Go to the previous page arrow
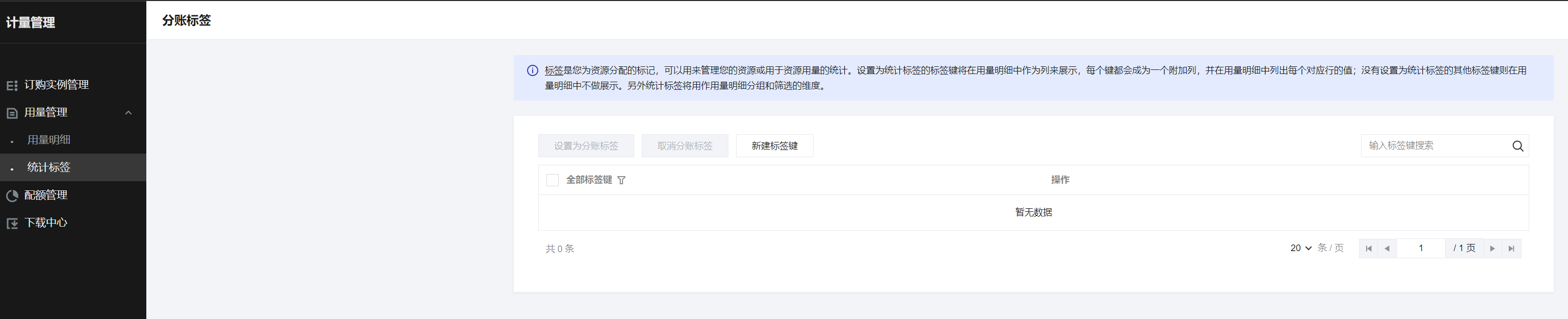The height and width of the screenshot is (319, 1568). click(x=1387, y=248)
